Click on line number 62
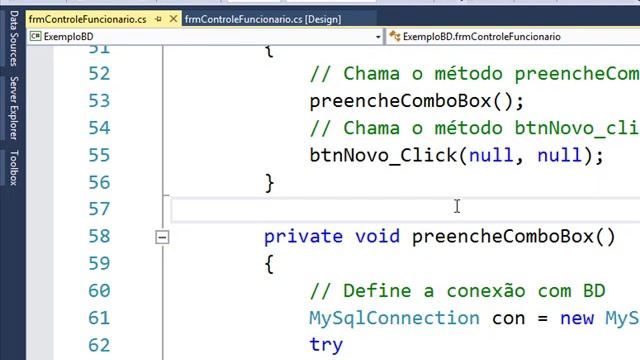The width and height of the screenshot is (640, 360). tap(99, 345)
